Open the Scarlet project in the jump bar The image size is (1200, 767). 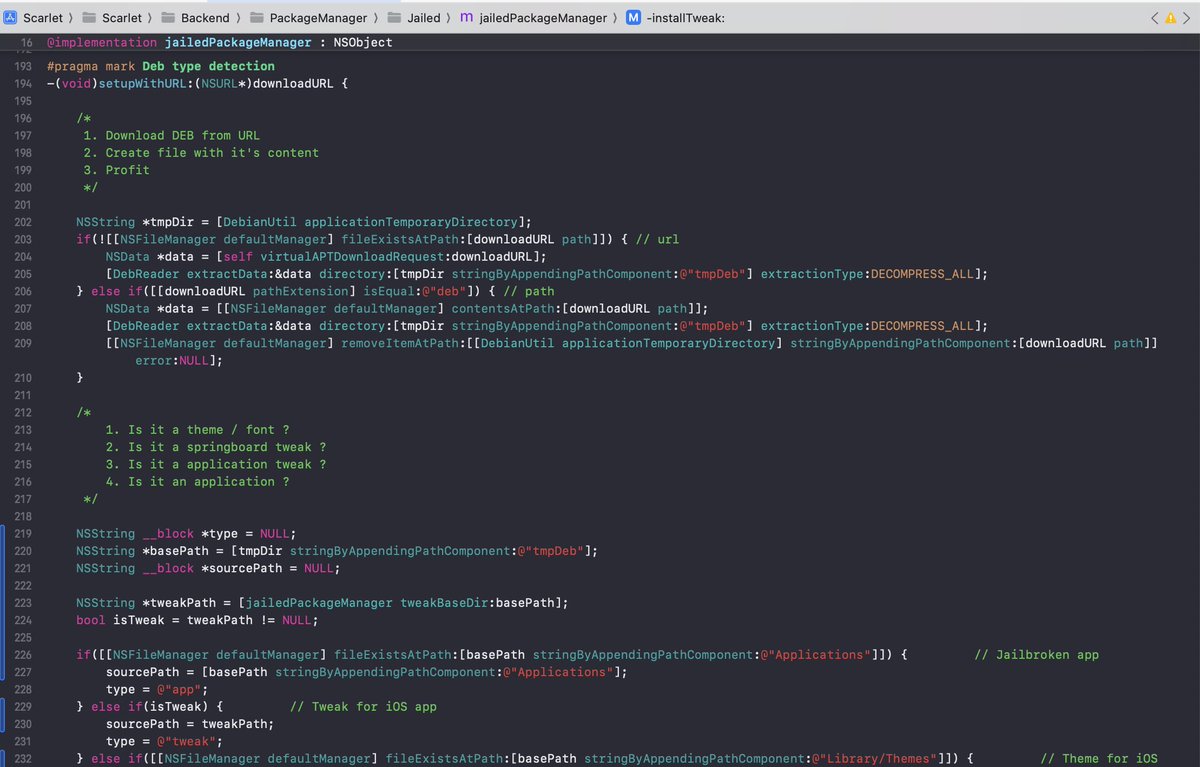(x=35, y=17)
